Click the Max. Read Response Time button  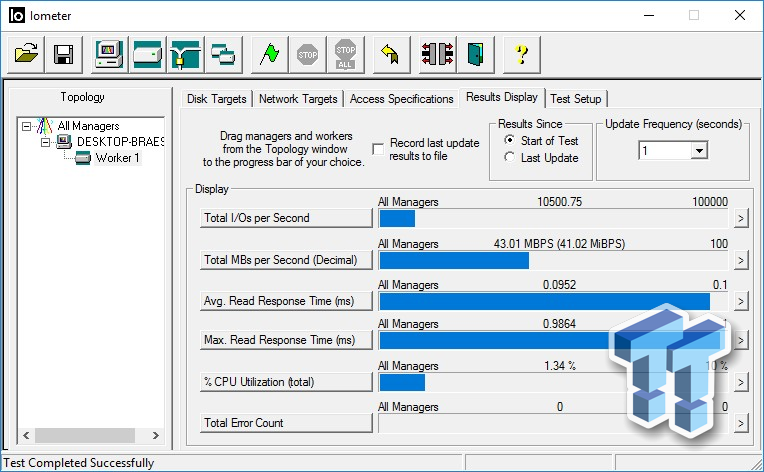[x=286, y=340]
